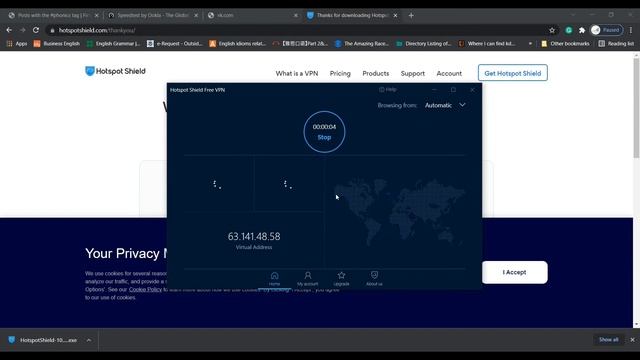The height and width of the screenshot is (360, 640).
Task: Open a new Chrome tab
Action: pos(411,16)
